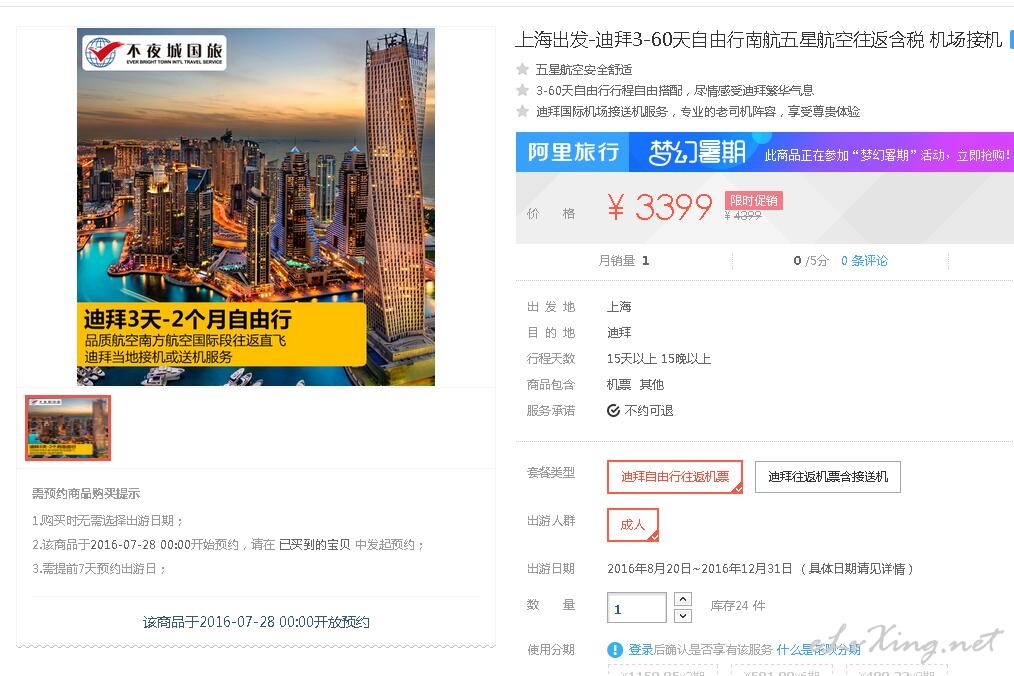Toggle the 成人 traveler type option
The image size is (1014, 676).
[x=632, y=525]
